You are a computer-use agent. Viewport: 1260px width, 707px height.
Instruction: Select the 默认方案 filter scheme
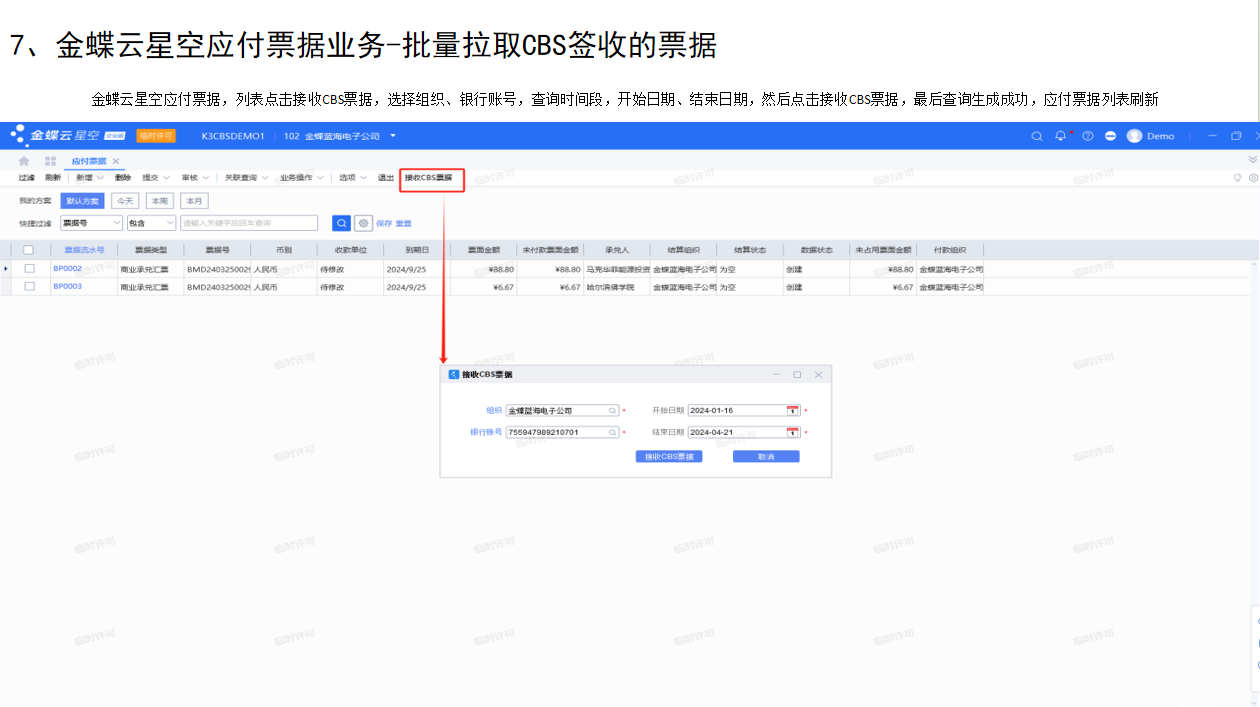click(x=82, y=200)
